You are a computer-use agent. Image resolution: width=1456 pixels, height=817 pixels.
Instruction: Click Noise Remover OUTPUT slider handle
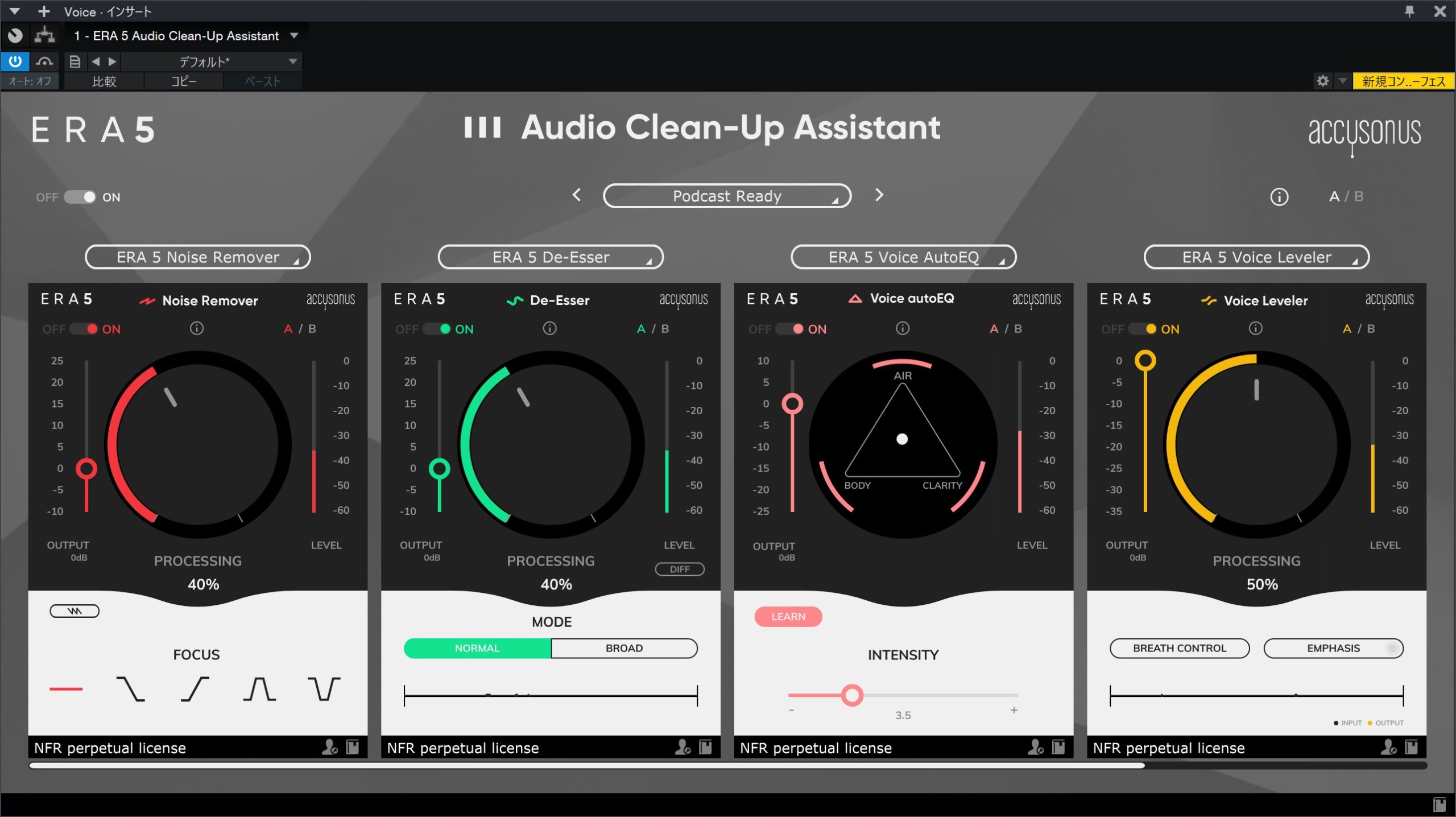click(x=86, y=469)
